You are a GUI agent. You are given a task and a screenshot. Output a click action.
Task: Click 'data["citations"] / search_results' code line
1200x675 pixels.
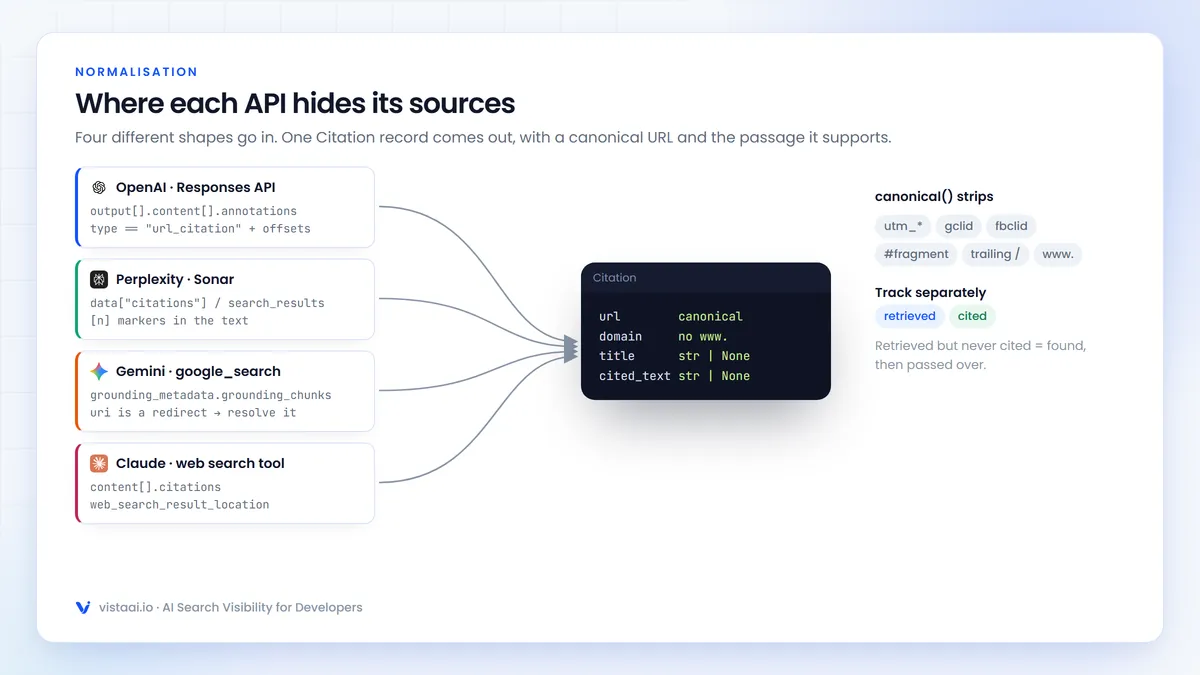207,303
